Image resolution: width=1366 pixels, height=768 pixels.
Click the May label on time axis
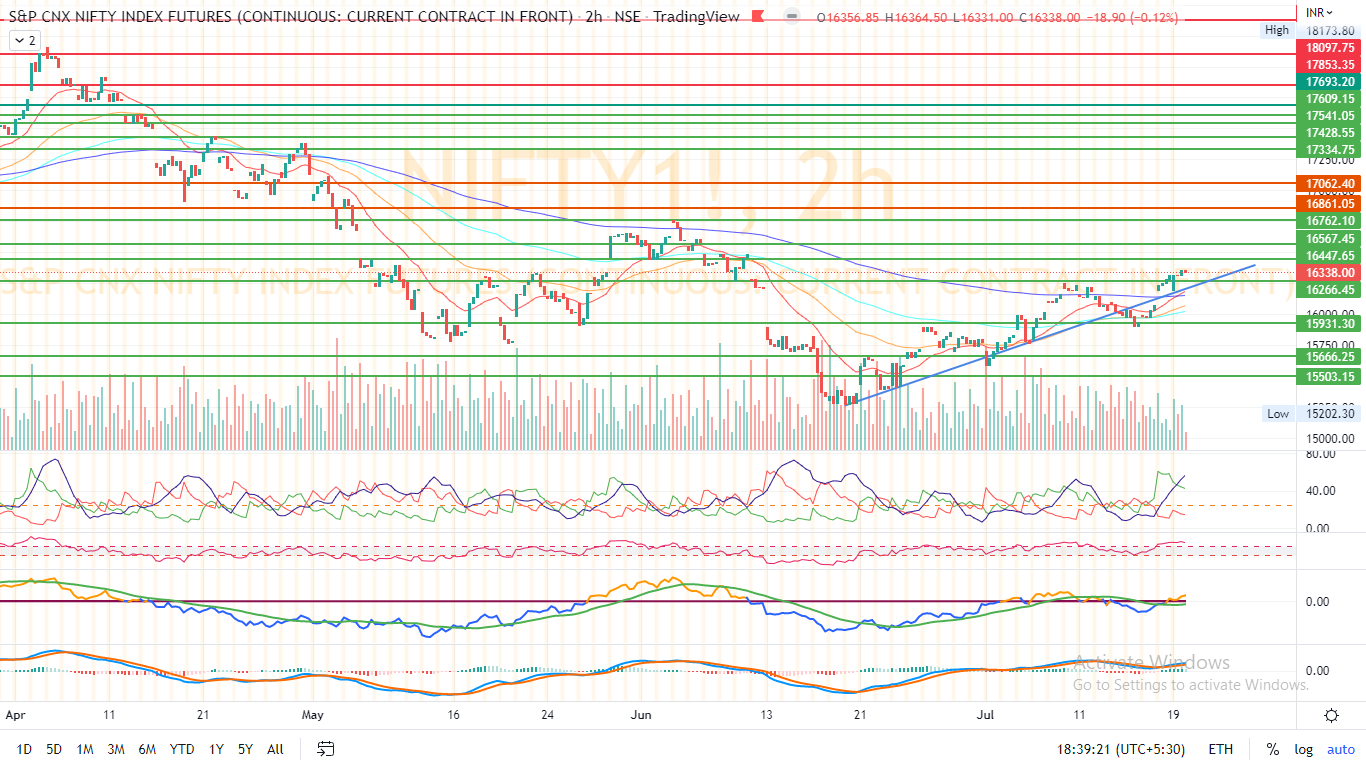point(313,715)
